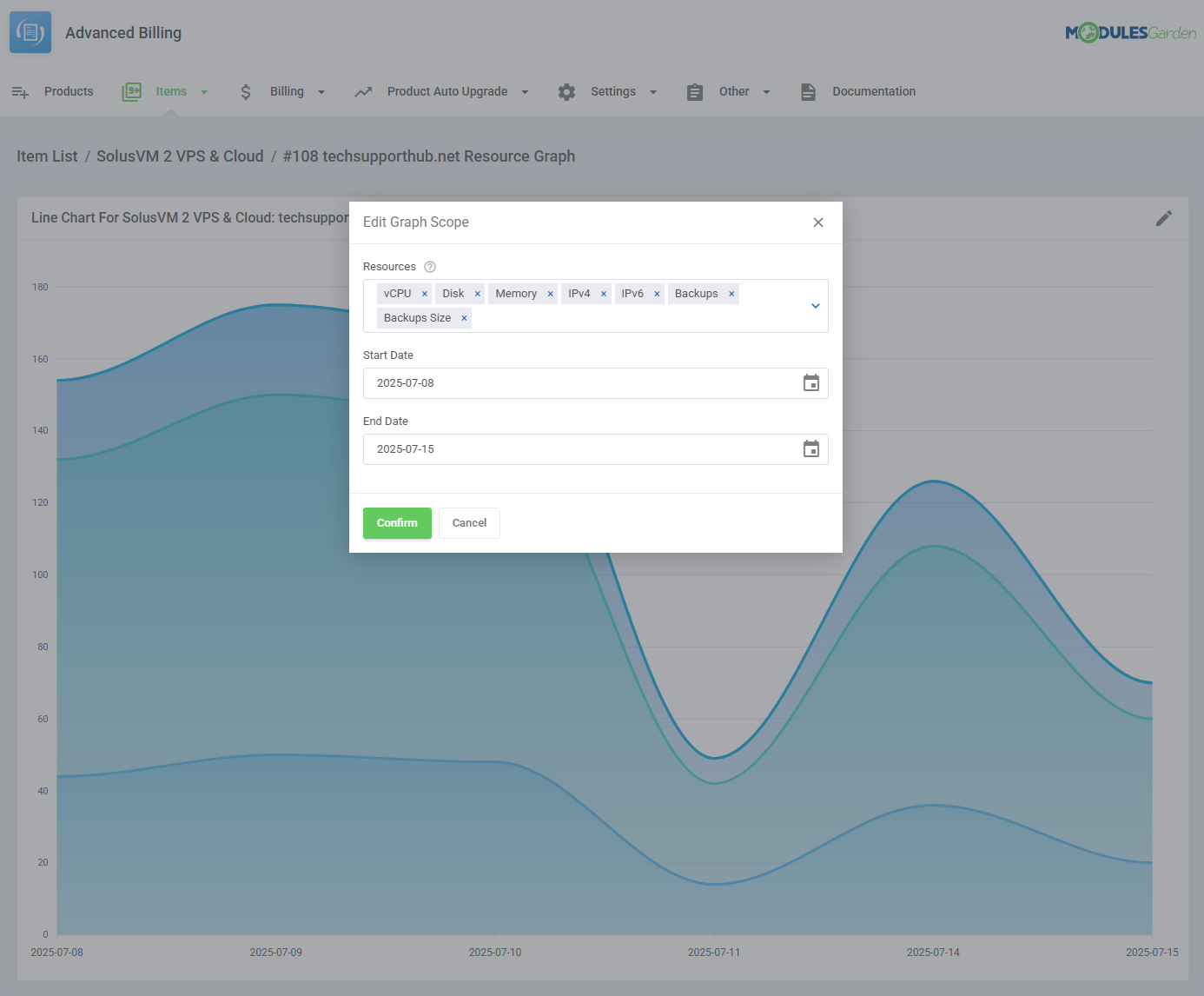1204x996 pixels.
Task: Open the Other menu
Action: 733,92
